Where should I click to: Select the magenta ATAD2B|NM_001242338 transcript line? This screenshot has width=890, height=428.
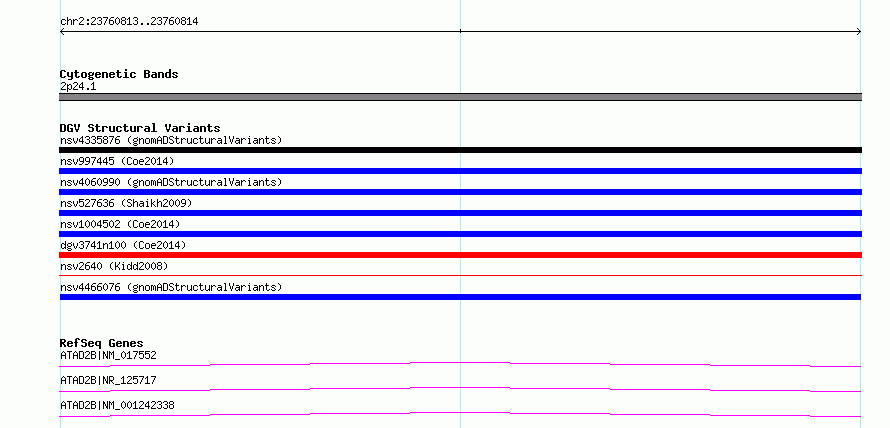coord(460,414)
